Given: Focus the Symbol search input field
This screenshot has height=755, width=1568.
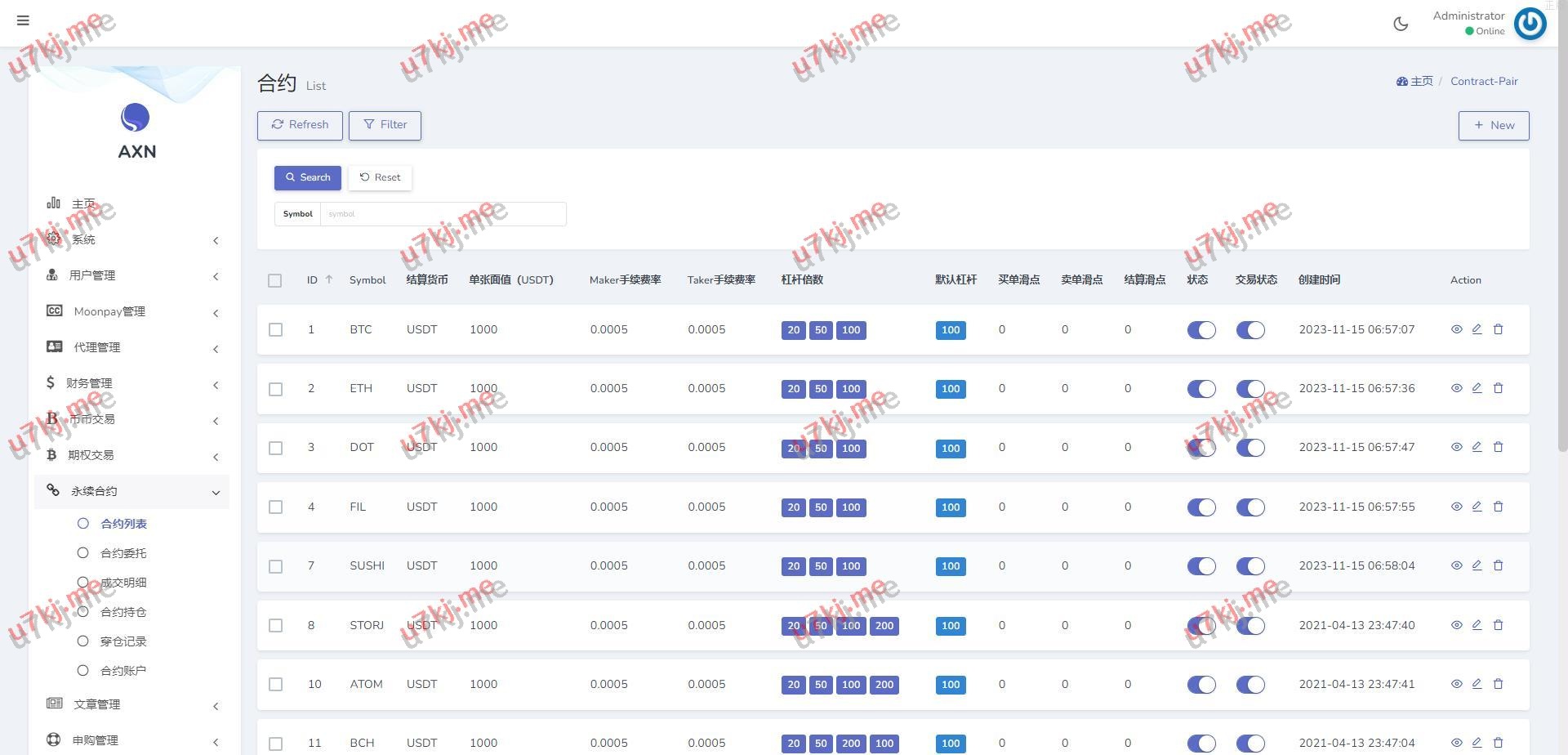Looking at the screenshot, I should 443,214.
